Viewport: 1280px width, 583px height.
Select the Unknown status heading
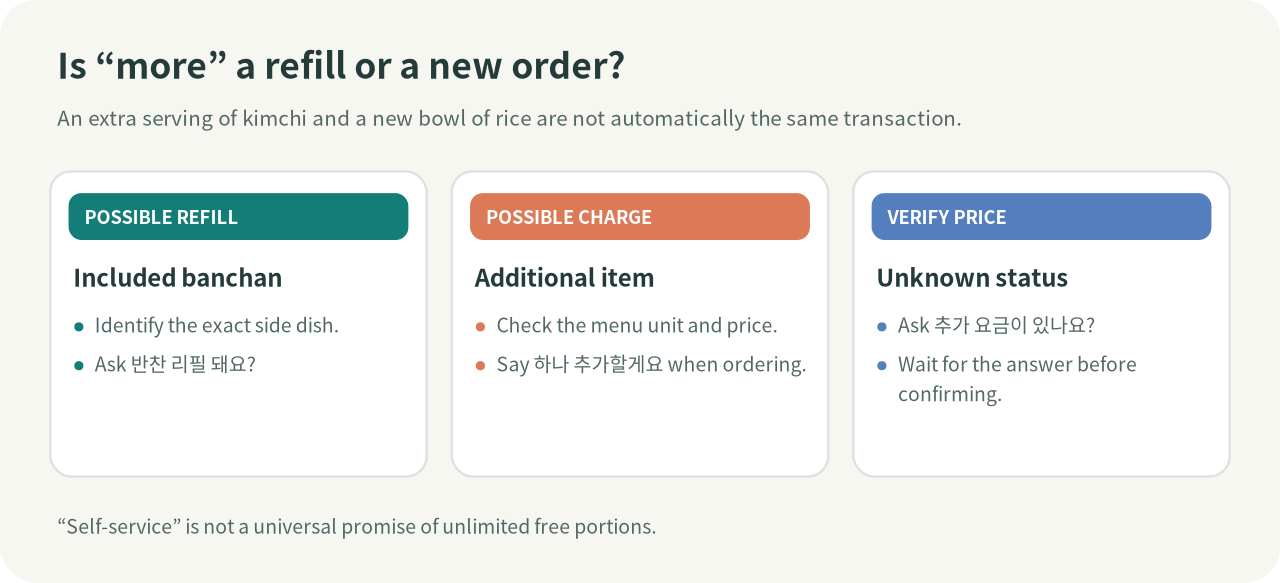(972, 278)
